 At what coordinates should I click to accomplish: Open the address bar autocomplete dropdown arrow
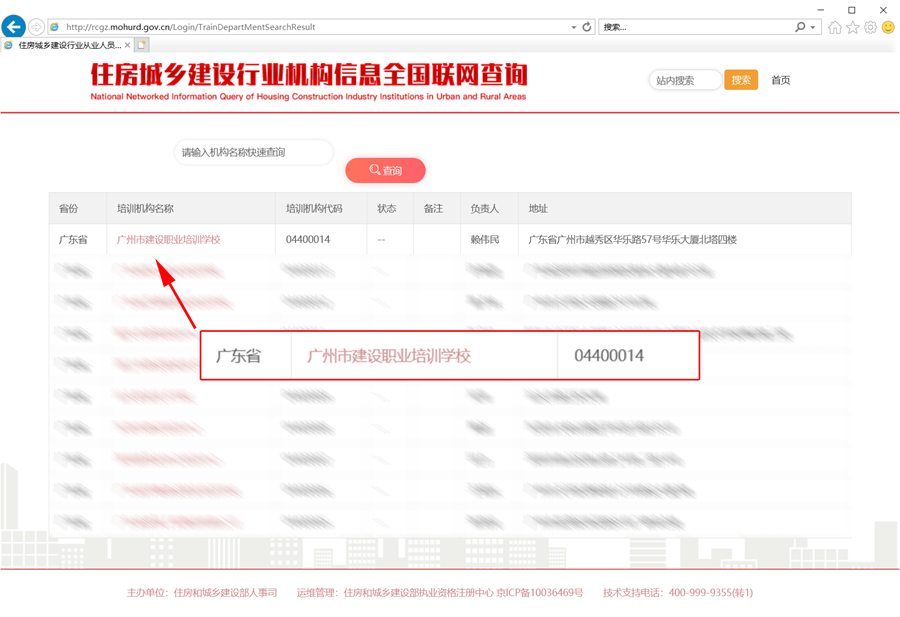(573, 27)
